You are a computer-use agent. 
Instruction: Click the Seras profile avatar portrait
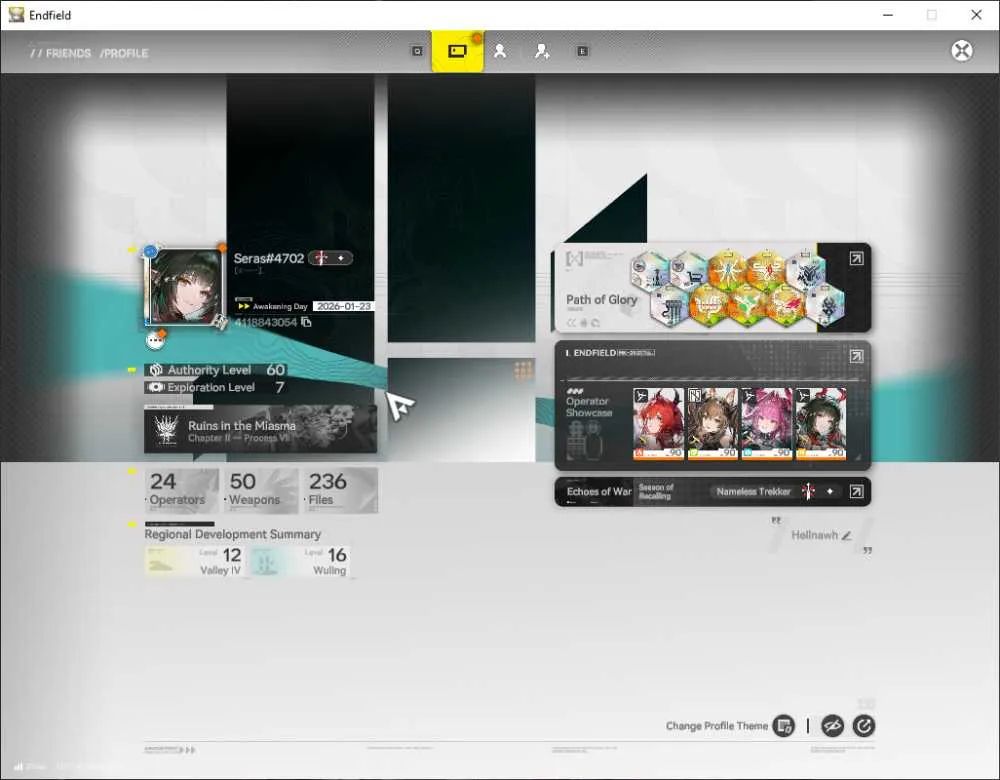186,287
